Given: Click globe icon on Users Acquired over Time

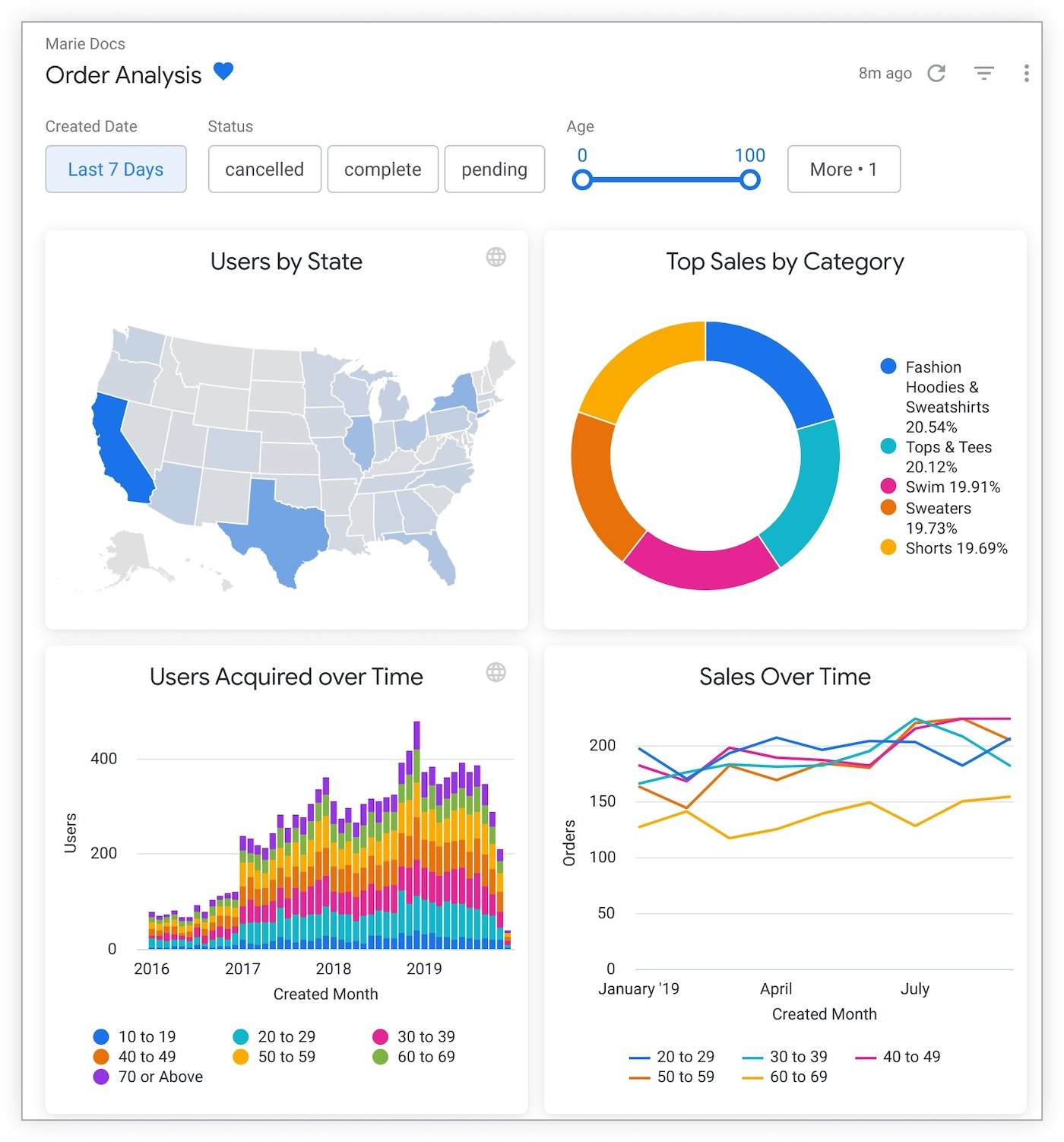Looking at the screenshot, I should tap(496, 672).
